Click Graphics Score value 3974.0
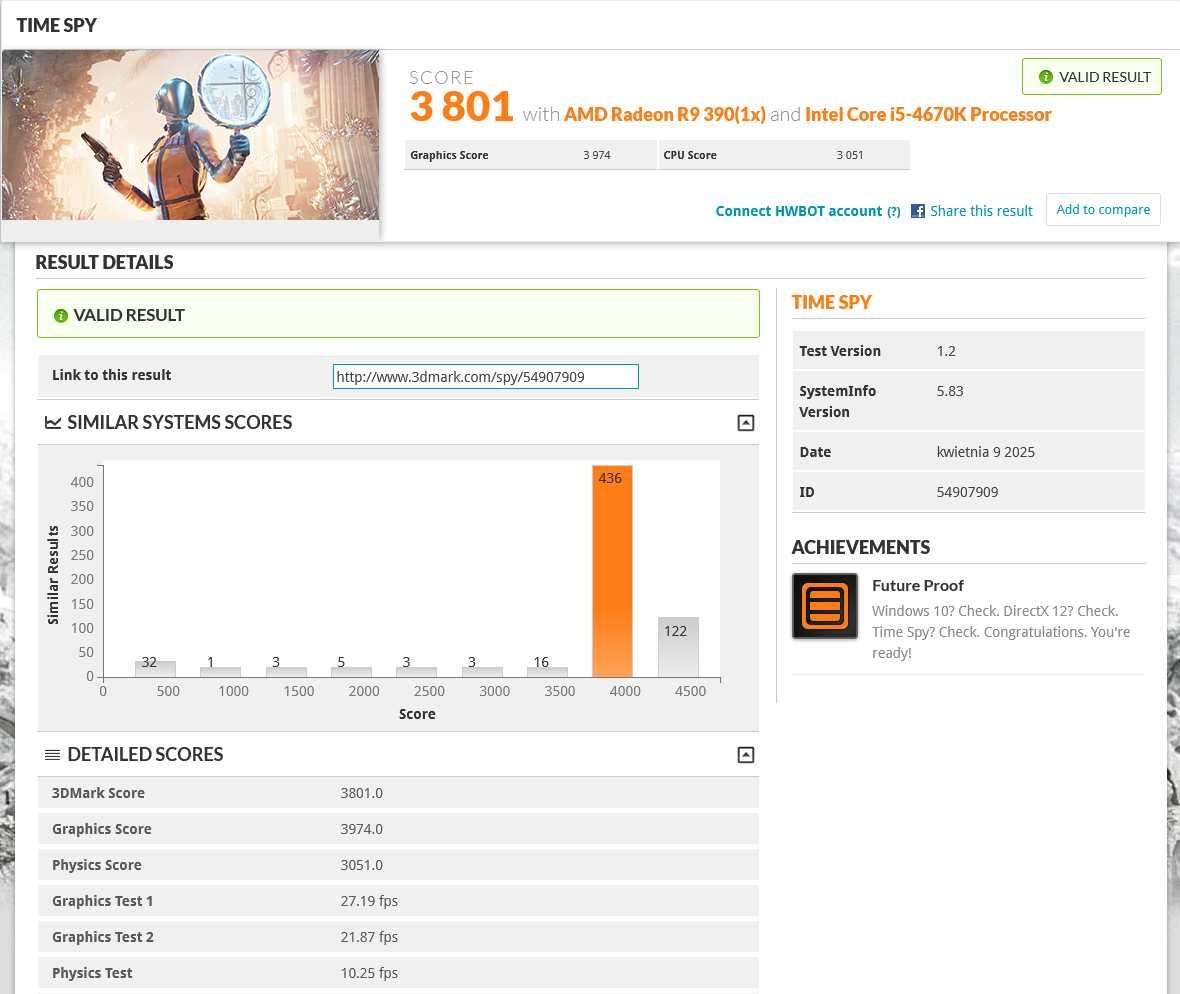The width and height of the screenshot is (1180, 994). coord(361,829)
